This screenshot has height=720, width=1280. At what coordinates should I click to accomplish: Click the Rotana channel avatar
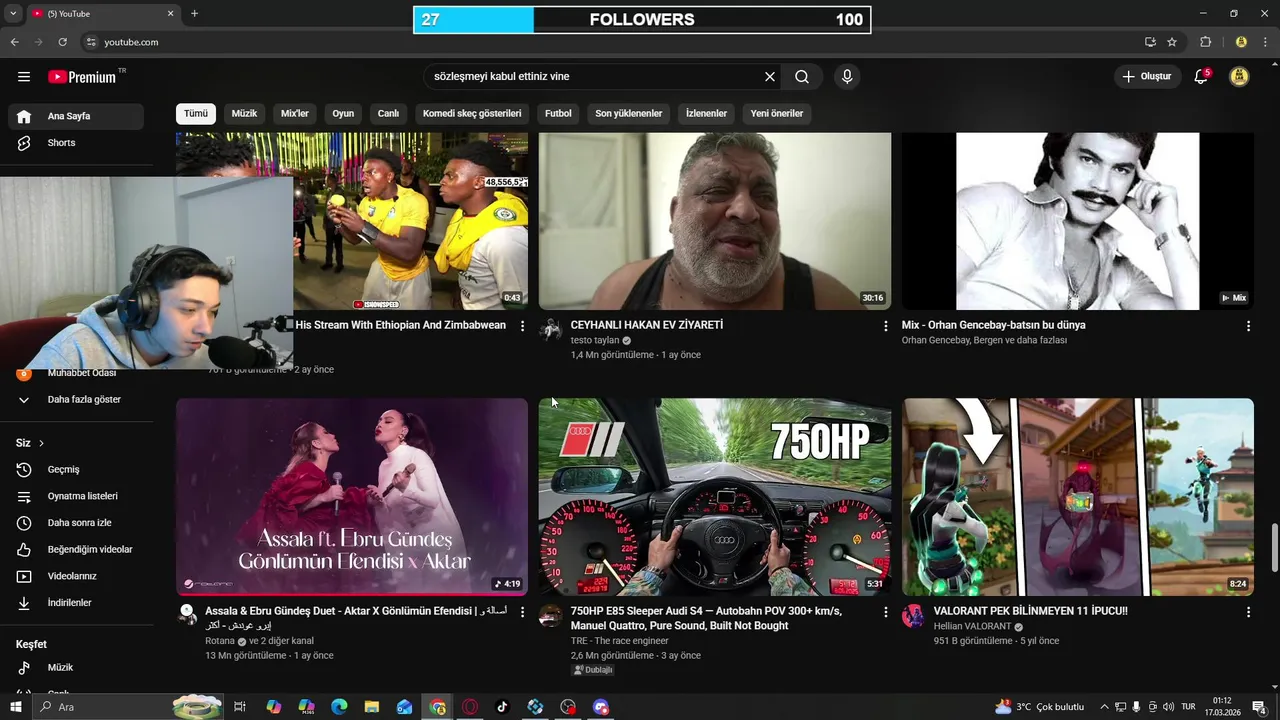coord(187,615)
